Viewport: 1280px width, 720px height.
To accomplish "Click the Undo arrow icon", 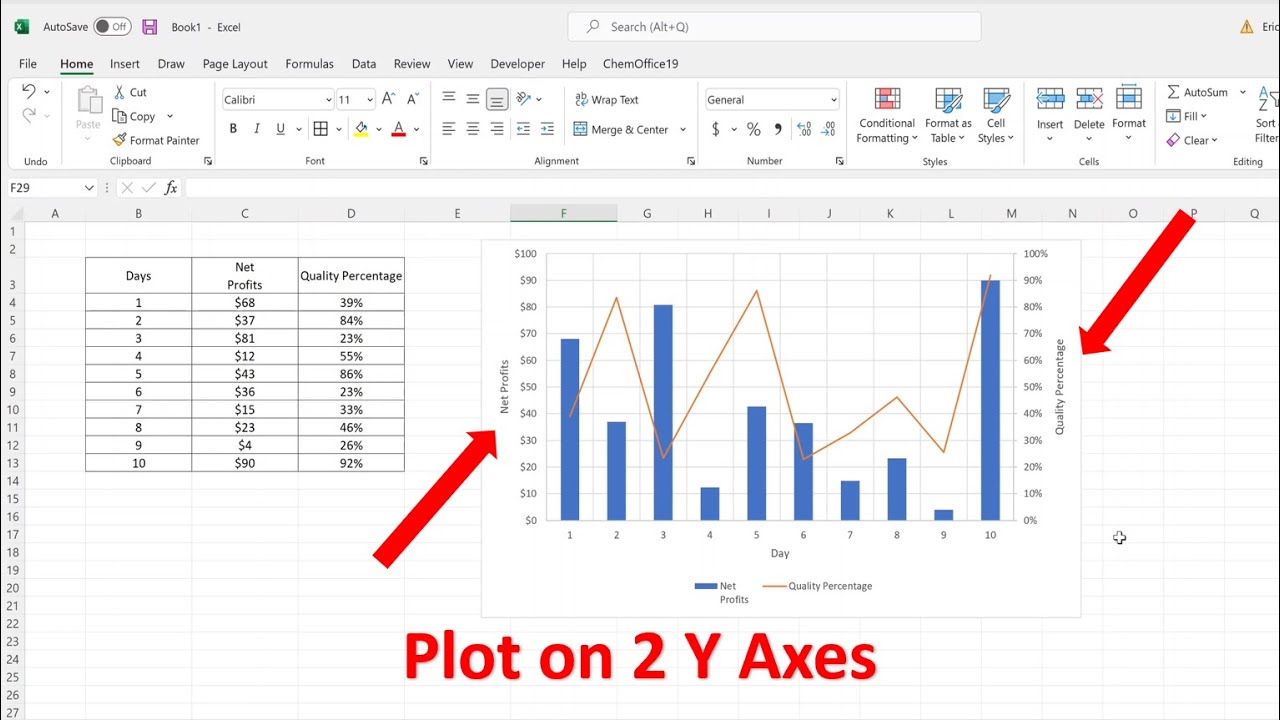I will point(29,92).
